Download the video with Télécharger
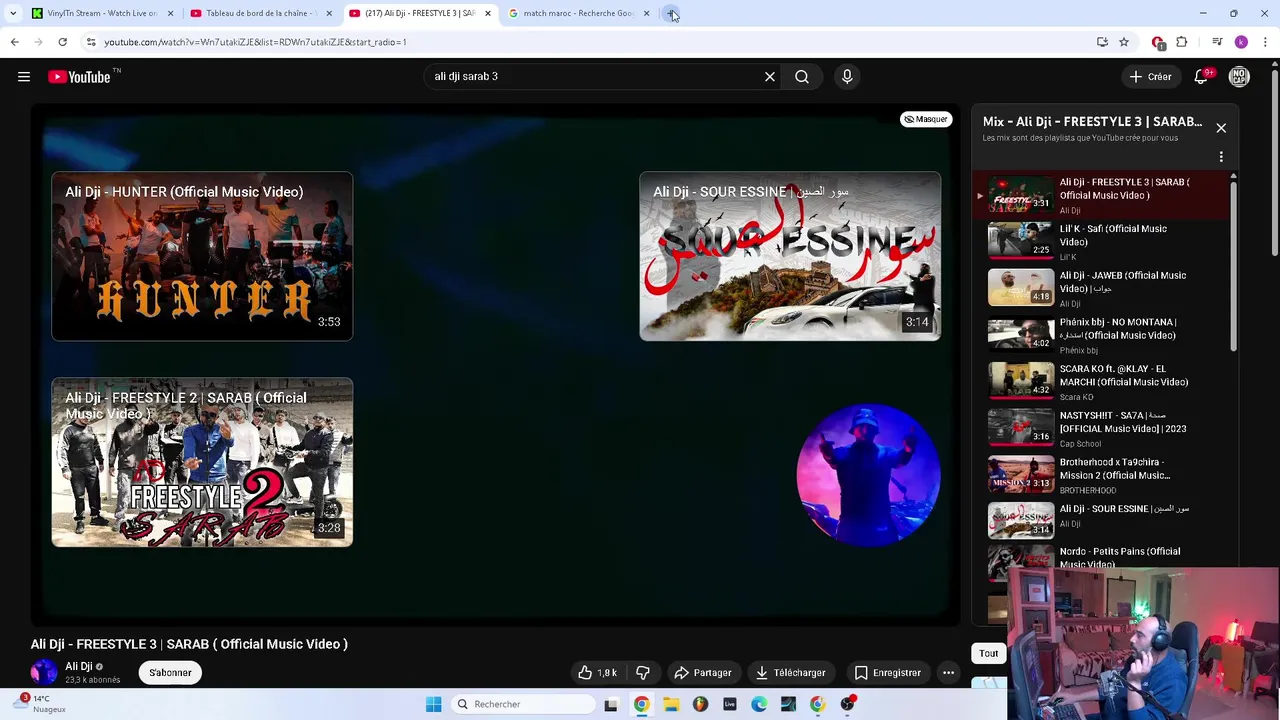Image resolution: width=1280 pixels, height=720 pixels. (x=790, y=673)
